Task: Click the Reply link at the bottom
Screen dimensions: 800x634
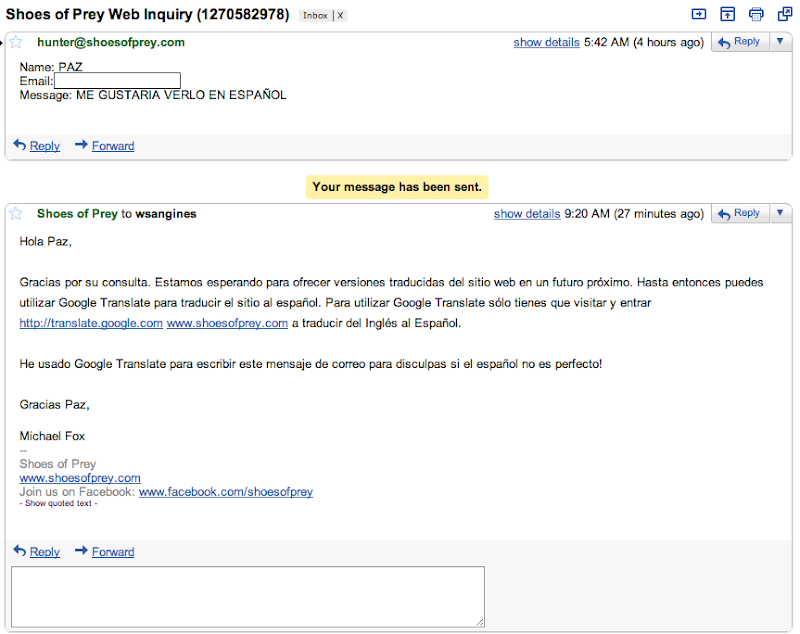Action: click(x=45, y=552)
